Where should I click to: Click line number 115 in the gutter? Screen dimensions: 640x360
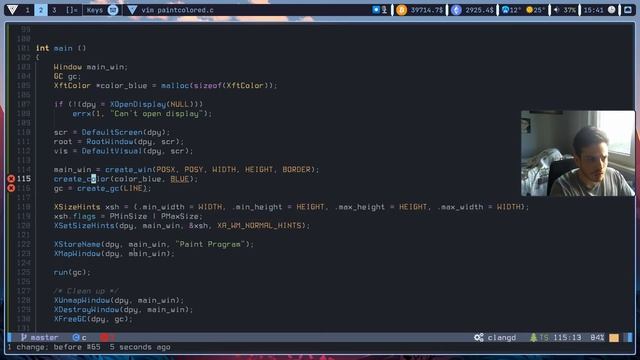click(24, 179)
